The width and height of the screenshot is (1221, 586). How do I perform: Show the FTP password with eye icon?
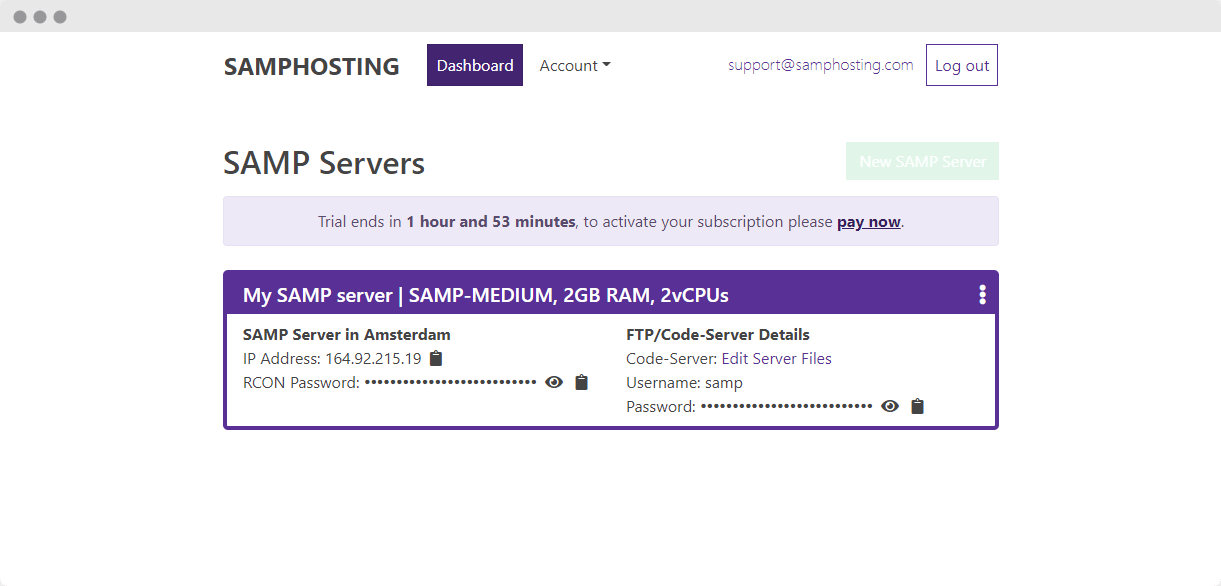pyautogui.click(x=890, y=406)
